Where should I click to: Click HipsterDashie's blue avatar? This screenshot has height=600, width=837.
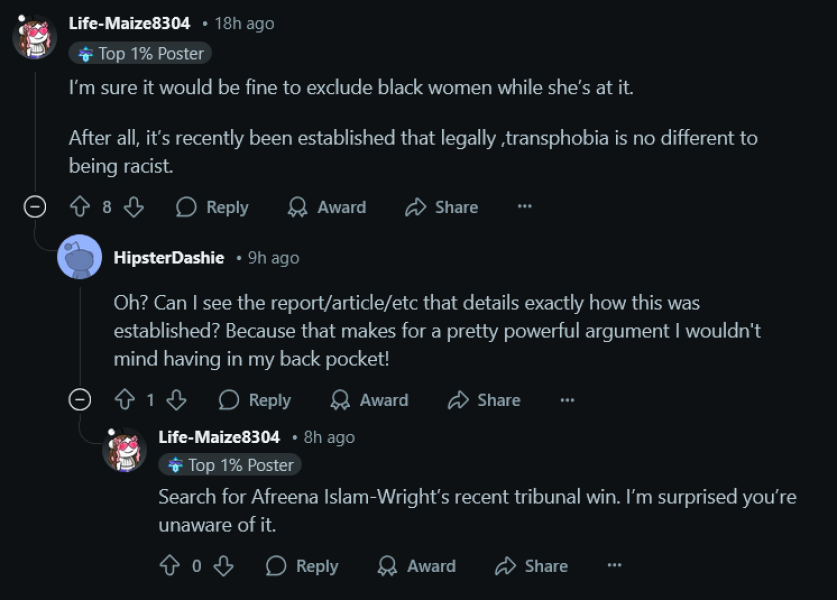pyautogui.click(x=80, y=257)
